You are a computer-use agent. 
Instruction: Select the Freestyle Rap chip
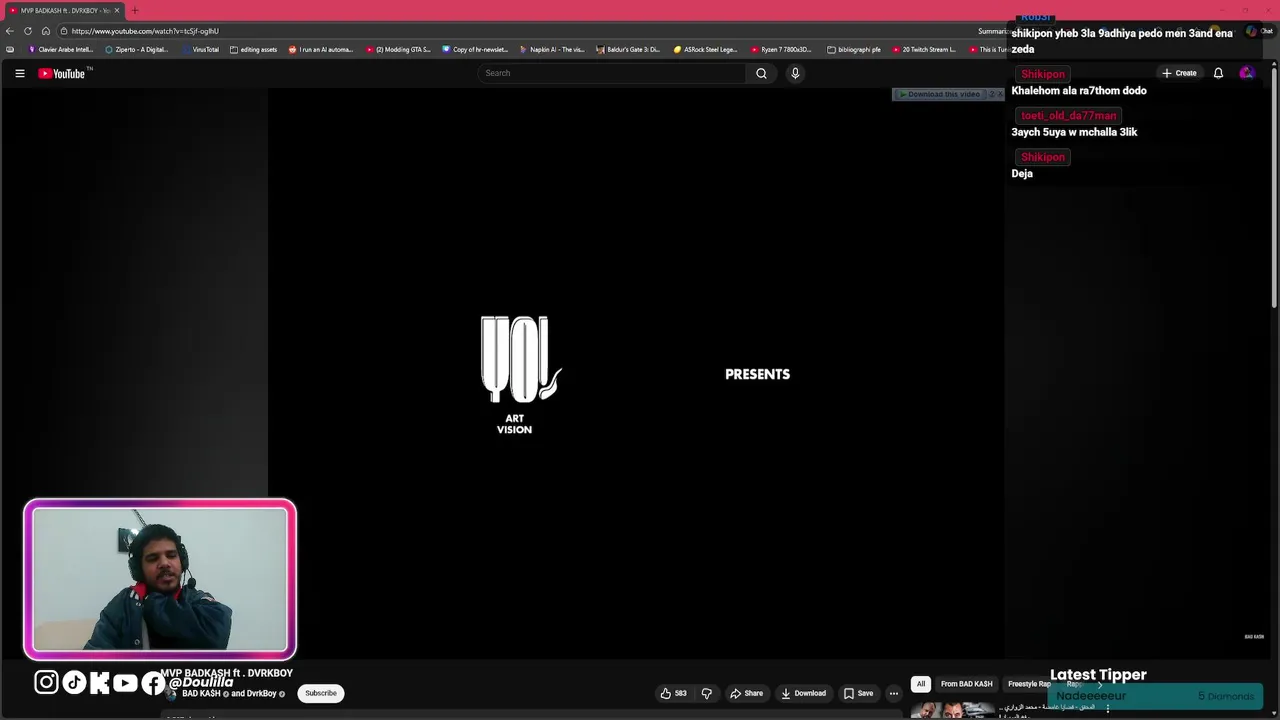click(x=1029, y=684)
